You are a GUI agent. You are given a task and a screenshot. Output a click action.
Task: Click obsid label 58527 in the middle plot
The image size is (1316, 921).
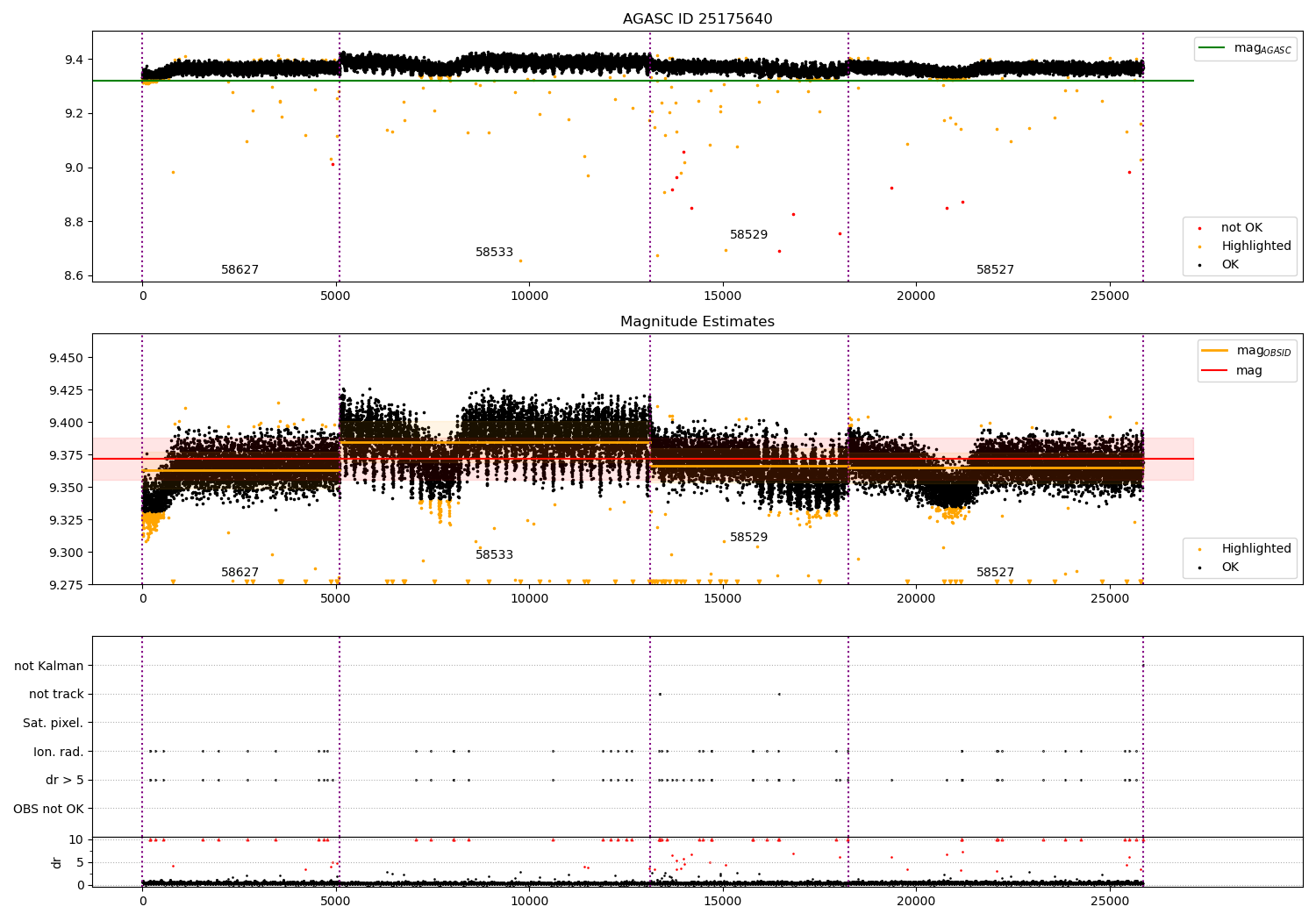tap(995, 573)
